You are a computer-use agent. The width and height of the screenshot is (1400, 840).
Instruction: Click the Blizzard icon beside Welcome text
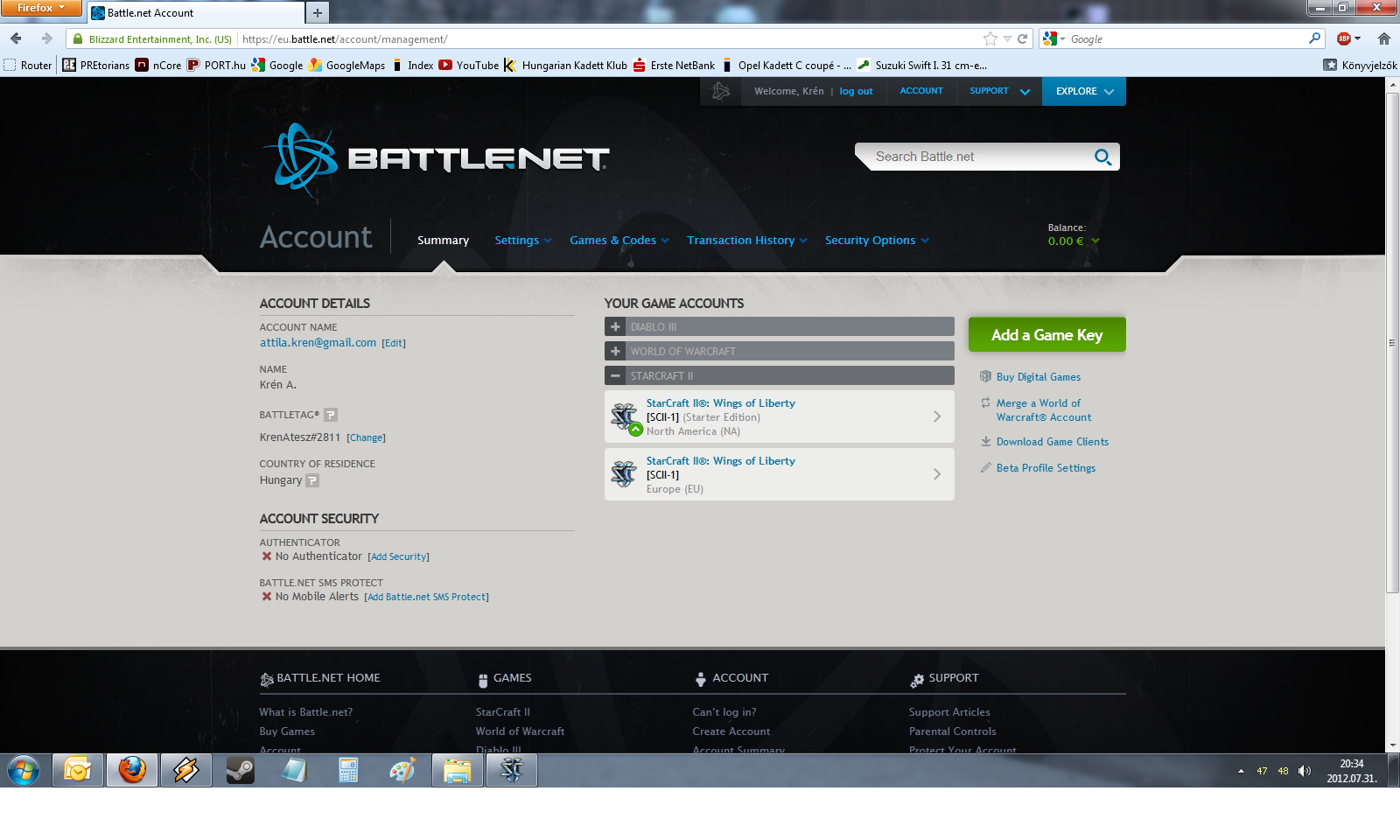721,91
